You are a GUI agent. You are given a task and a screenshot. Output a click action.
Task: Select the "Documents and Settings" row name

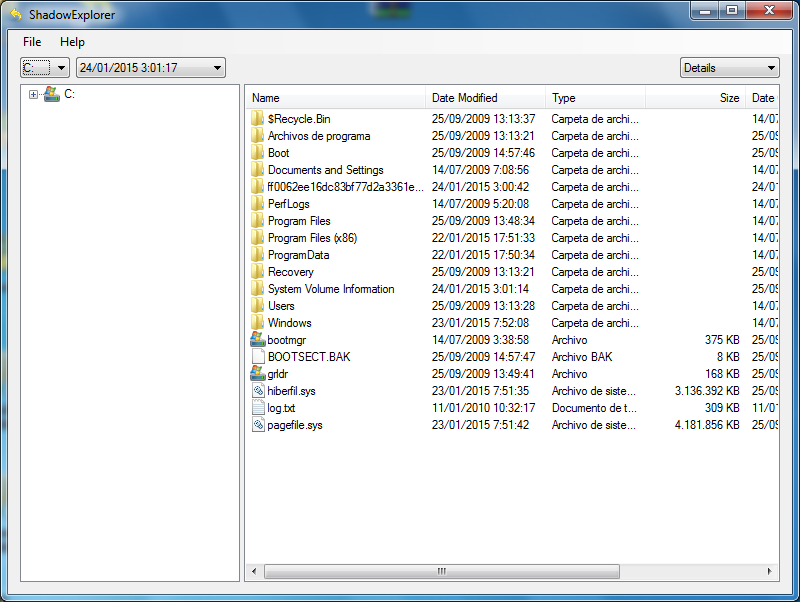click(x=326, y=170)
